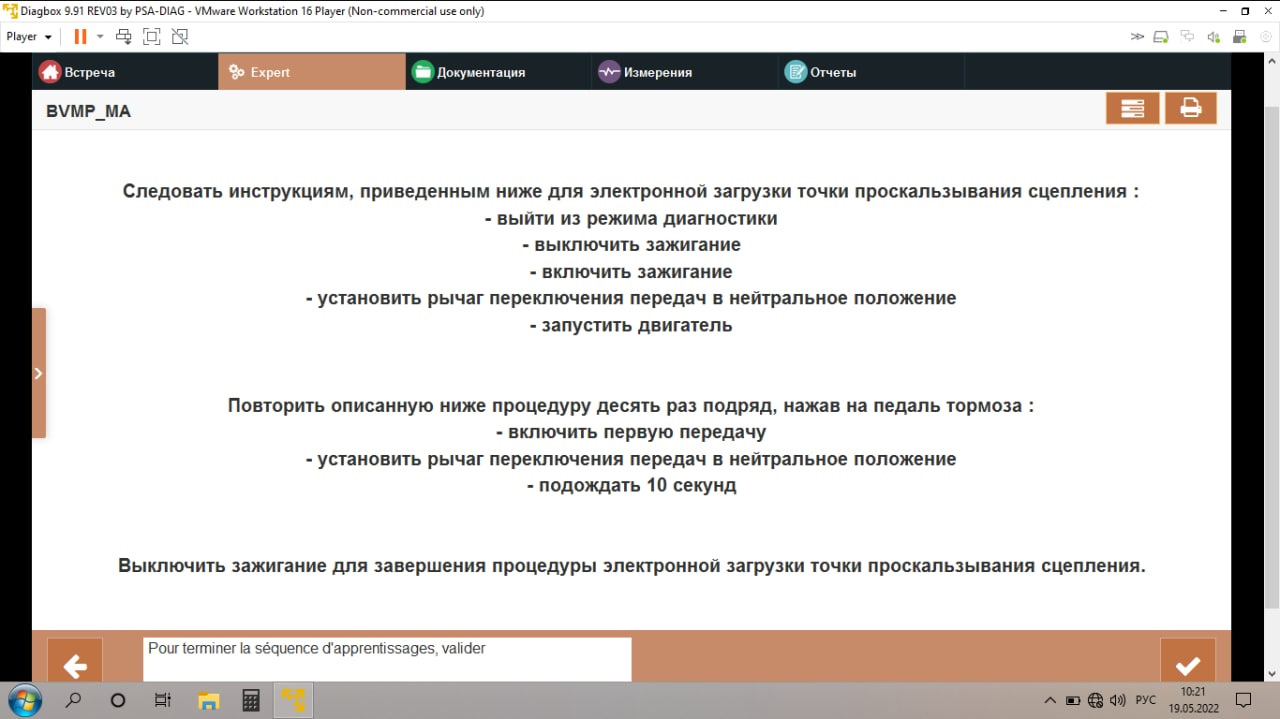Open the Windows Start menu
Screen dimensions: 1280x719
click(x=24, y=700)
